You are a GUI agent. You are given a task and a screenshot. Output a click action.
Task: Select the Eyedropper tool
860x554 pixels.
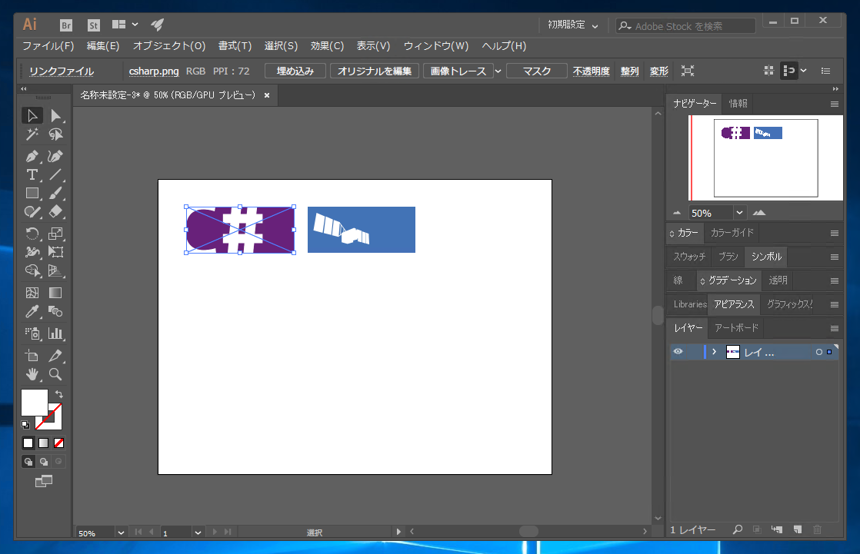32,312
